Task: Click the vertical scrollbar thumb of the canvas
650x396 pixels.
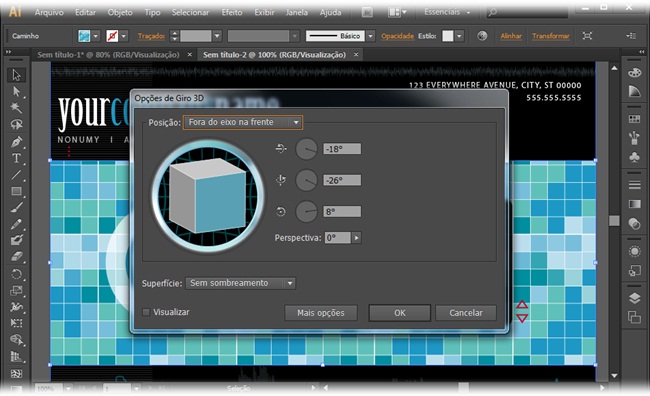Action: tap(614, 220)
